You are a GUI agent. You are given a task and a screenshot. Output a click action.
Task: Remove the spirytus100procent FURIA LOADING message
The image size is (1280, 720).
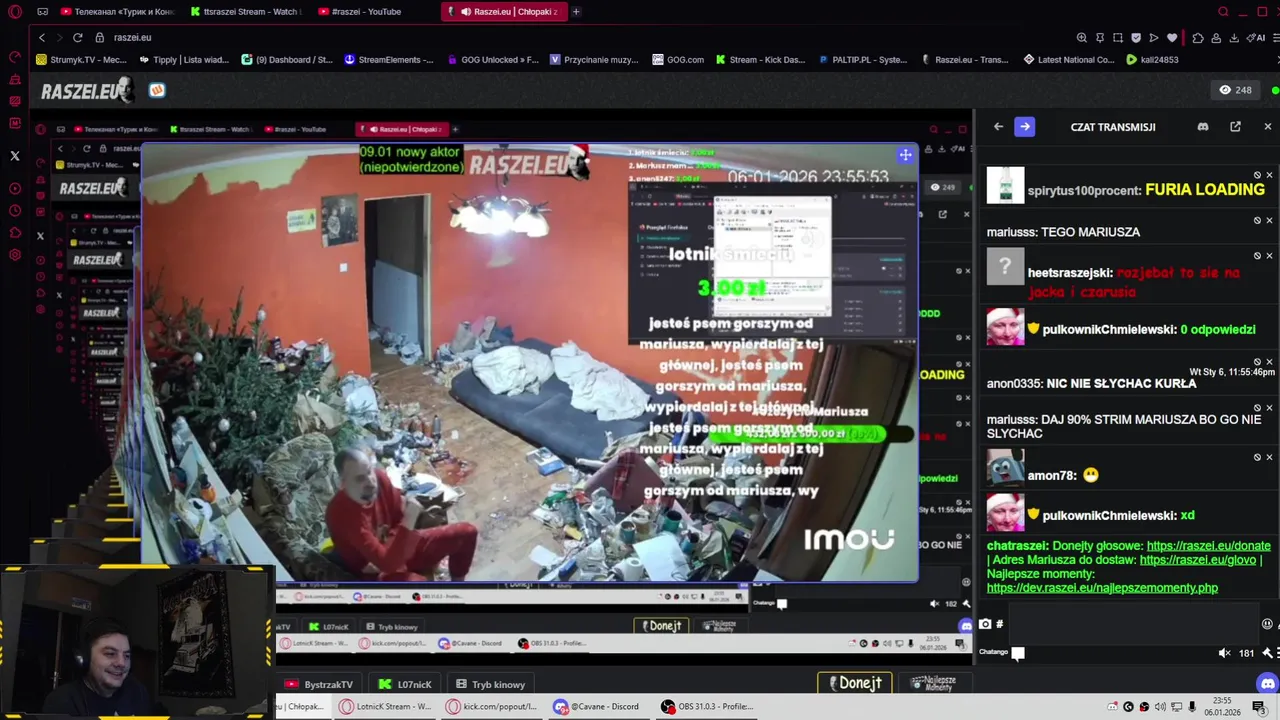1269,175
